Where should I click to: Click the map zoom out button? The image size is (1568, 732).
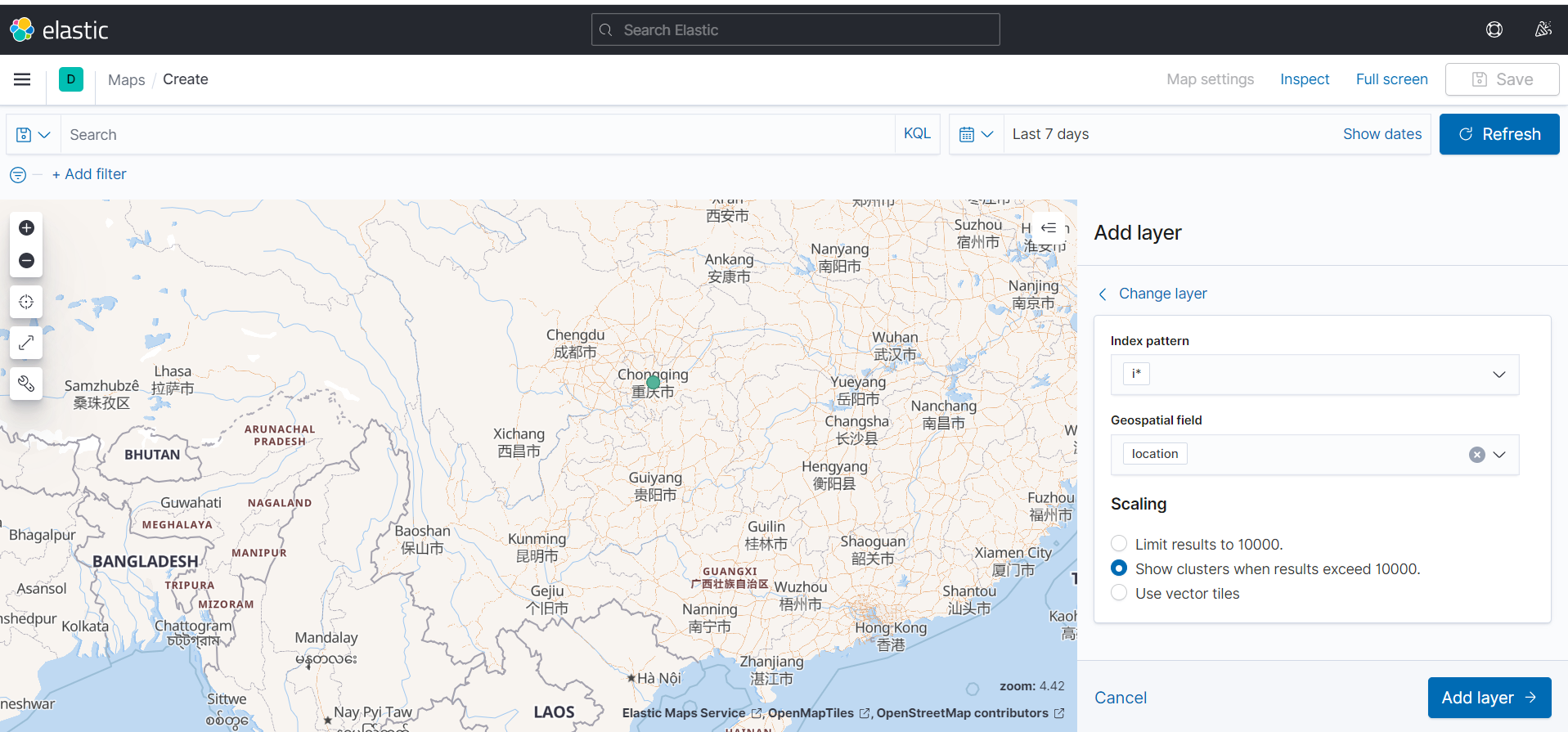(26, 261)
